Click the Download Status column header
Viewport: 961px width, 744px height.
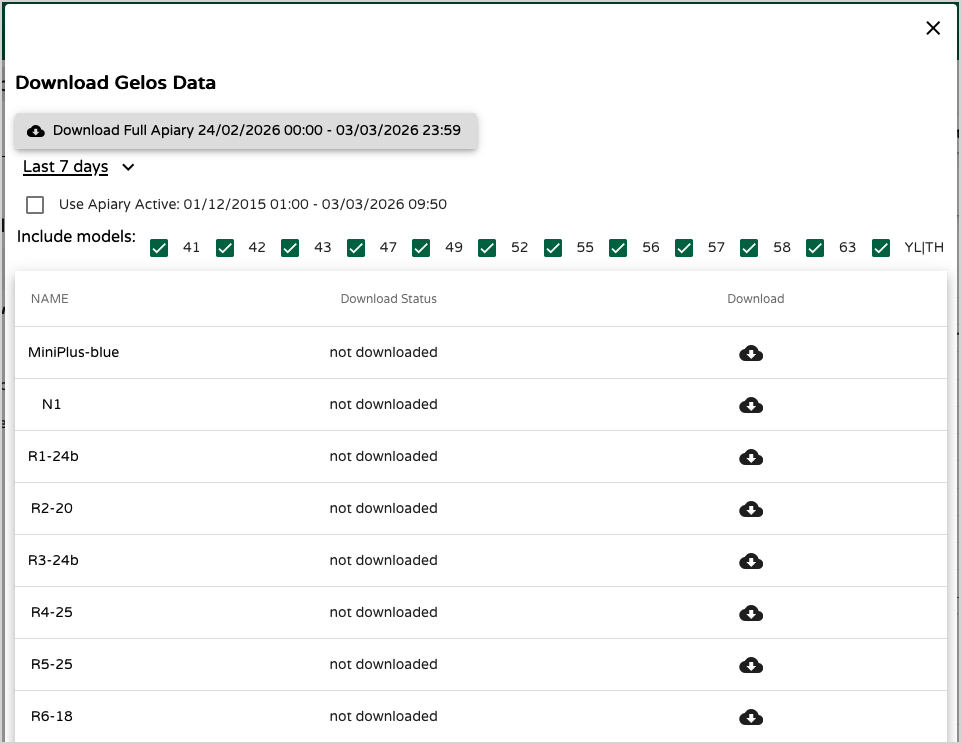[x=388, y=299]
